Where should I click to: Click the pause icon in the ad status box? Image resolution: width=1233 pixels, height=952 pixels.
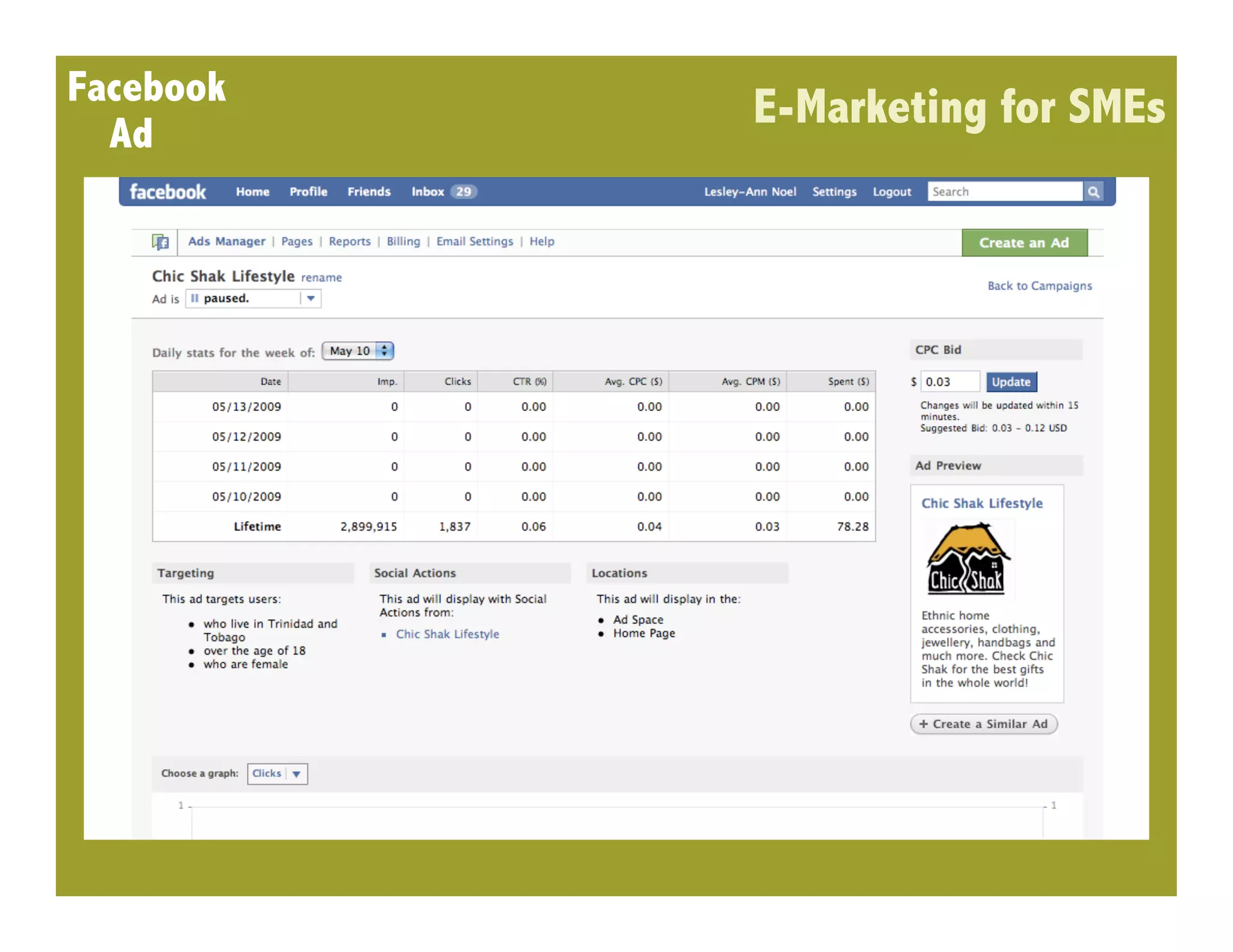pos(194,298)
